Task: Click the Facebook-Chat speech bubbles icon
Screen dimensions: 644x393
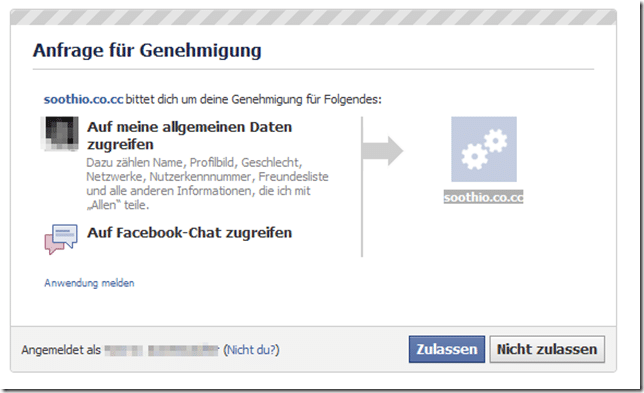Action: [x=61, y=239]
